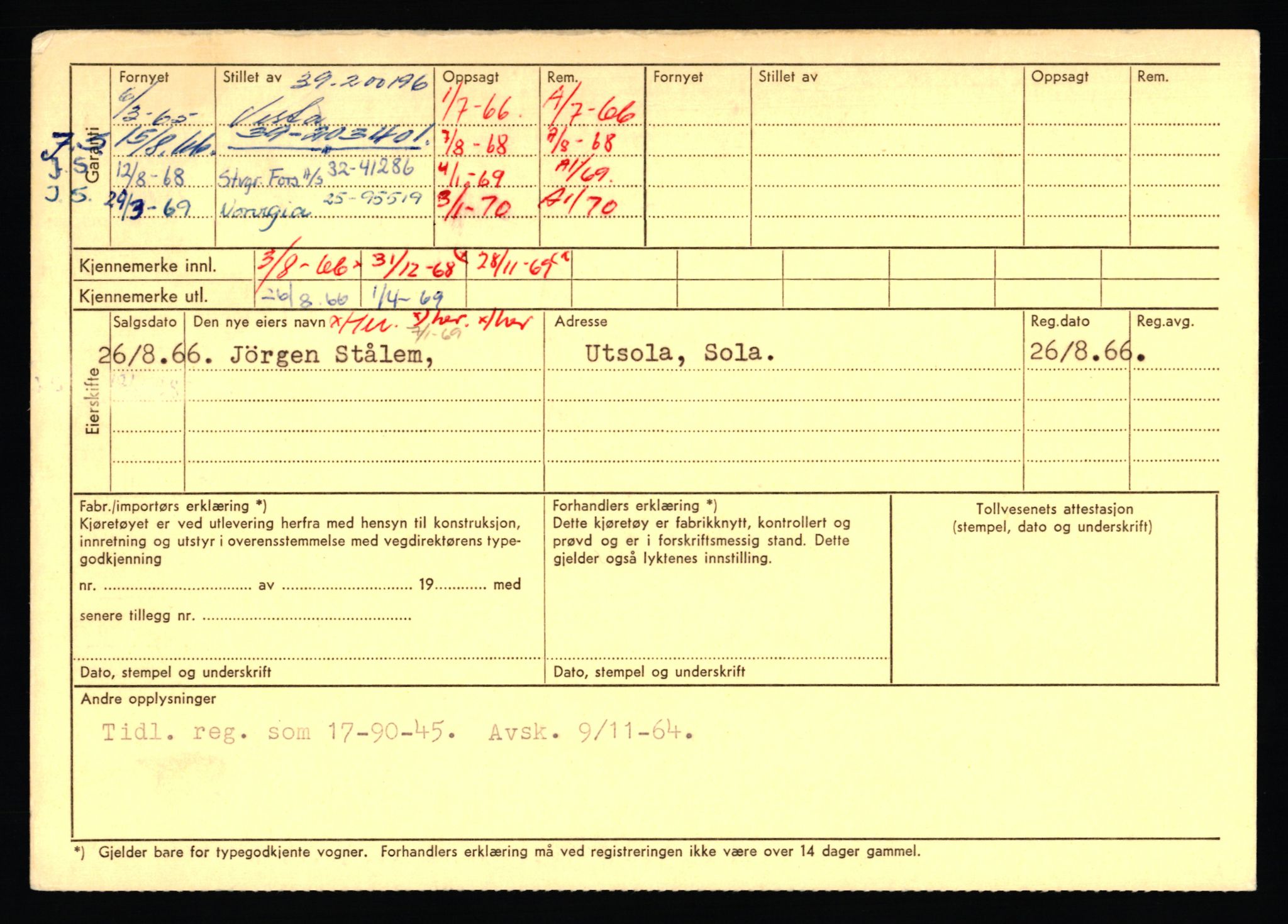1288x924 pixels.
Task: Click the 'Reg.avg.' column header
Action: (x=1165, y=322)
